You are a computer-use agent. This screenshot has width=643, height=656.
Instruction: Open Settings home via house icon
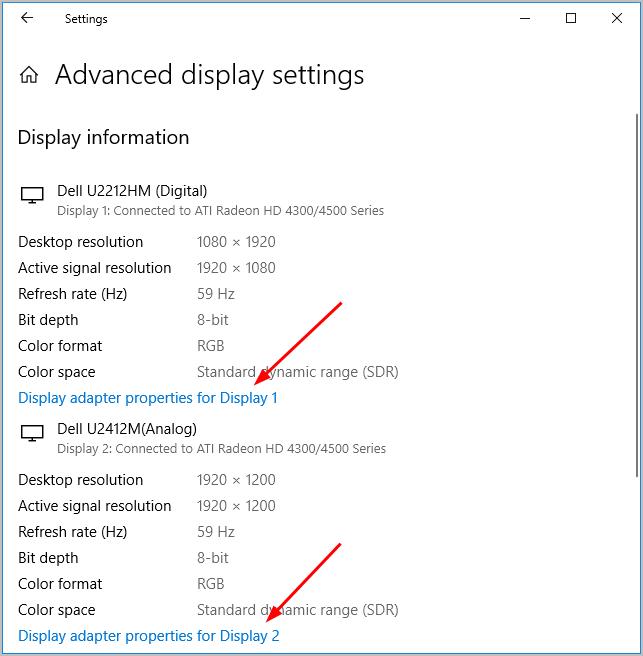click(x=30, y=75)
